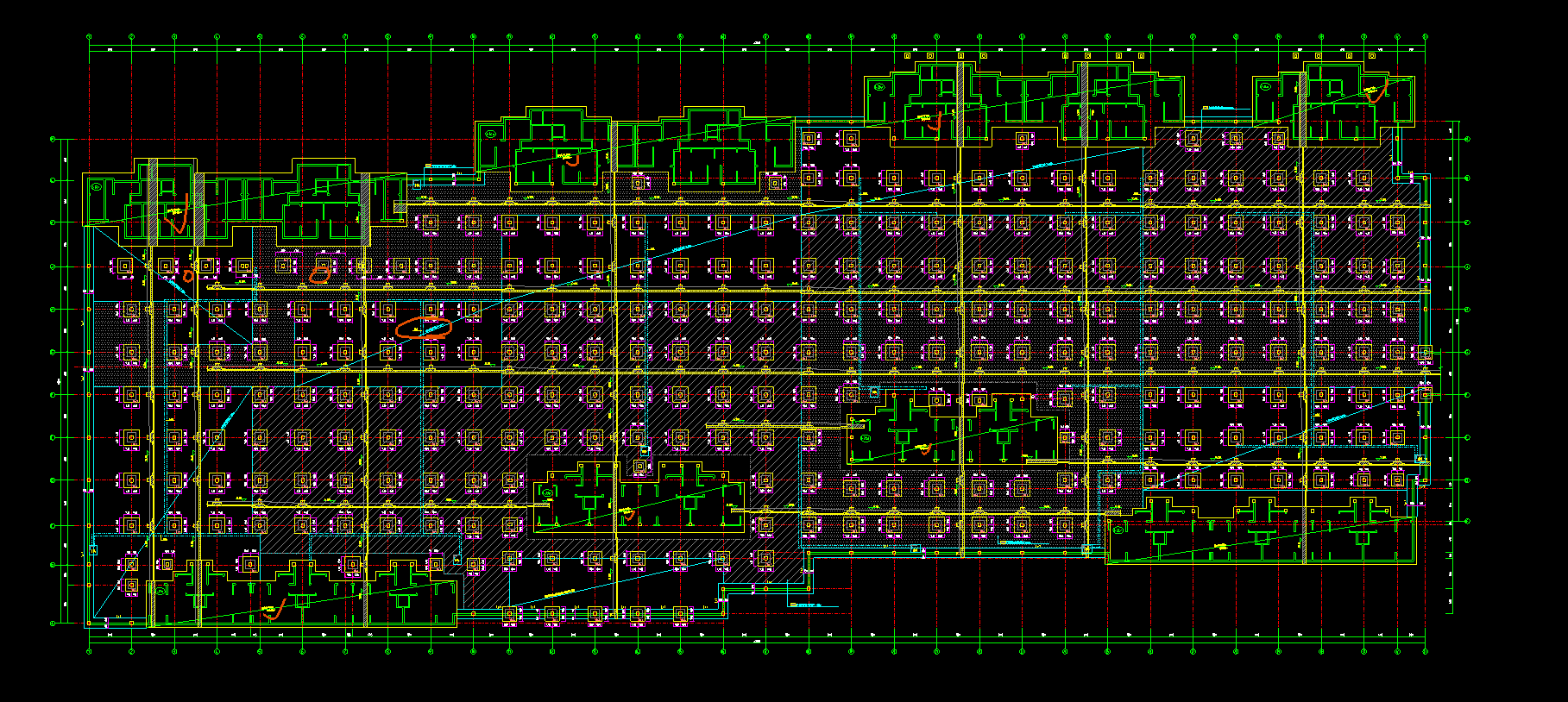Select the oval room tag in upper-left building

[x=97, y=186]
